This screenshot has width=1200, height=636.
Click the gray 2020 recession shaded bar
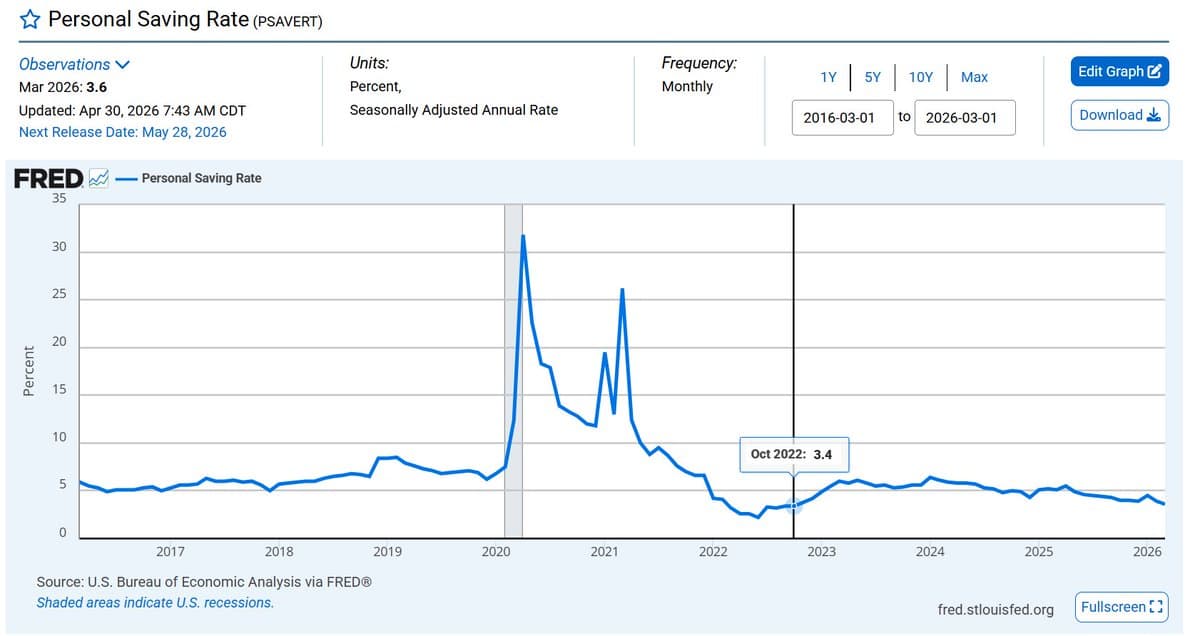pyautogui.click(x=513, y=370)
